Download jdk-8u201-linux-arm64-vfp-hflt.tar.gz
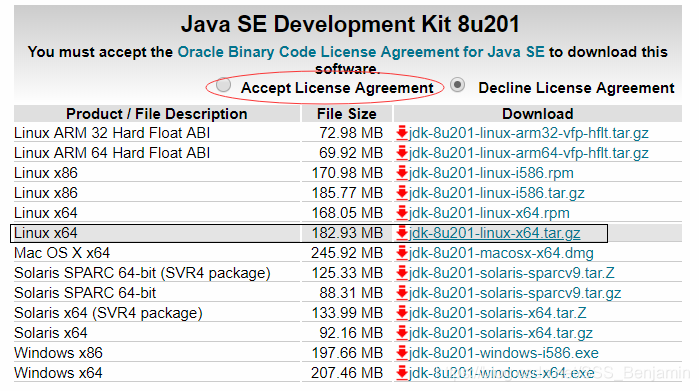Viewport: 699px width, 391px height. point(528,153)
